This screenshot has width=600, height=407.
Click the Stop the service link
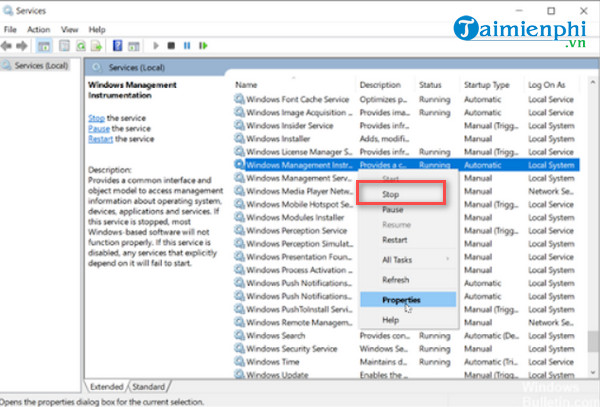click(x=96, y=118)
